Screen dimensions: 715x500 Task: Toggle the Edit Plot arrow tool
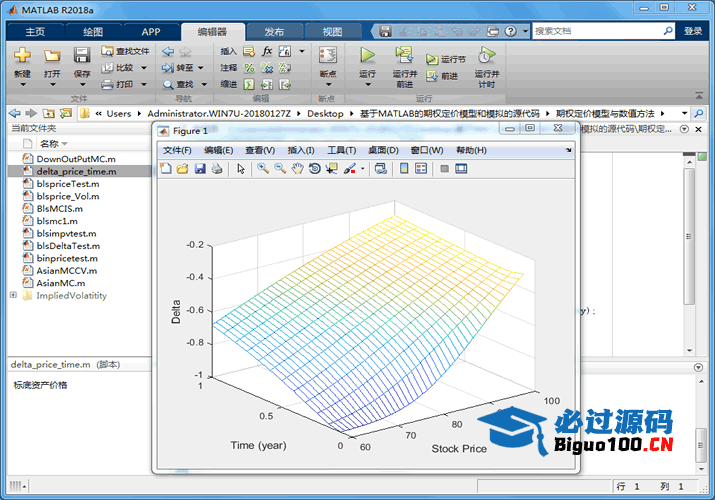point(241,169)
